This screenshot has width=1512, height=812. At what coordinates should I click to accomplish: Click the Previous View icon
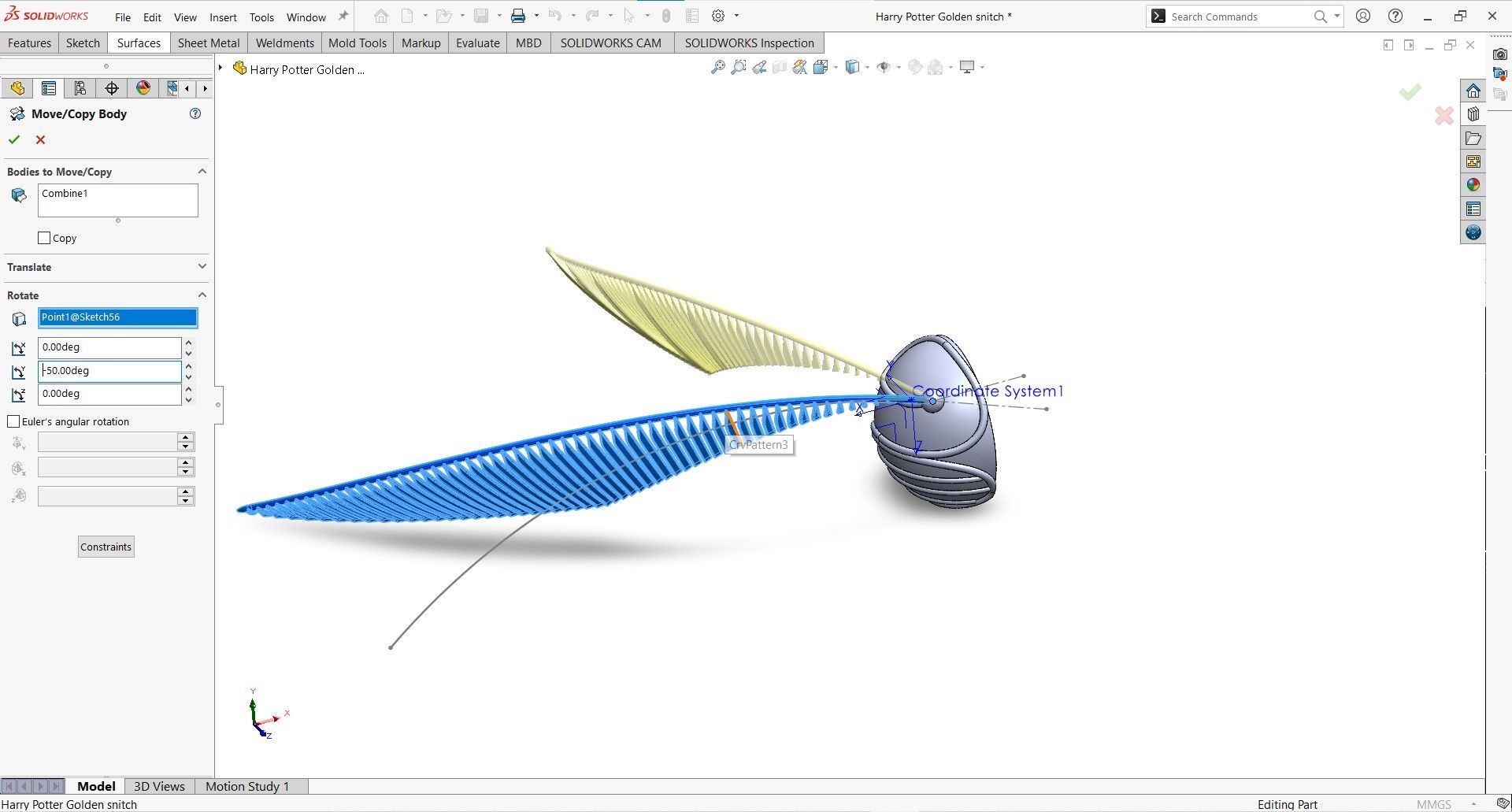click(759, 68)
